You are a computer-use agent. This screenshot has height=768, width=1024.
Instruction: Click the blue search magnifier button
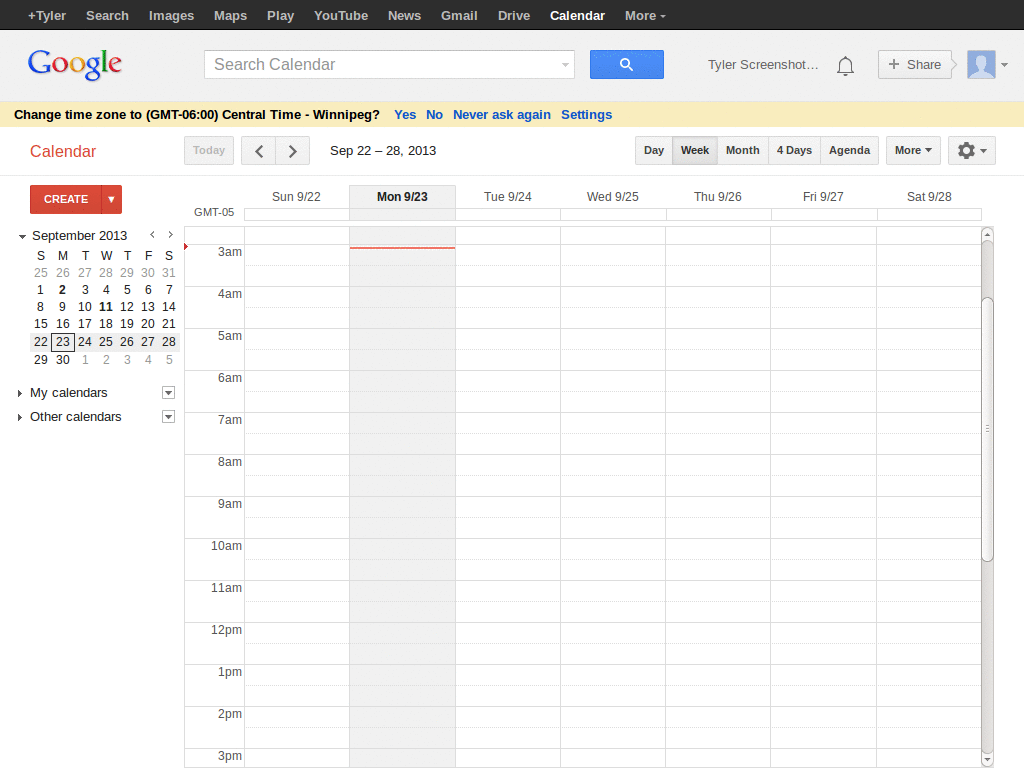(x=626, y=65)
